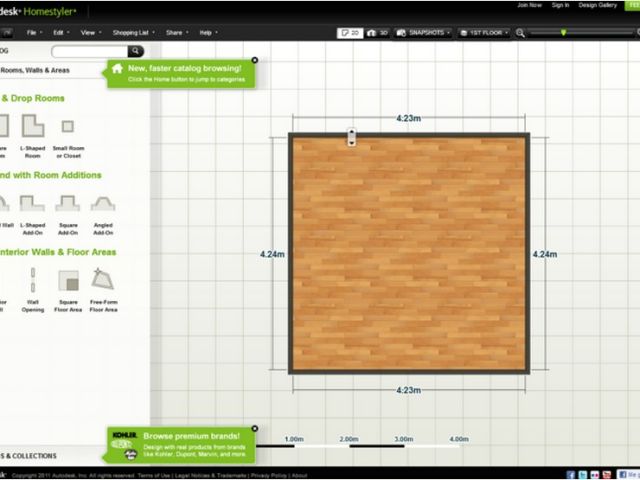Expand the 1st Floor selector
This screenshot has width=640, height=480.
[x=486, y=32]
